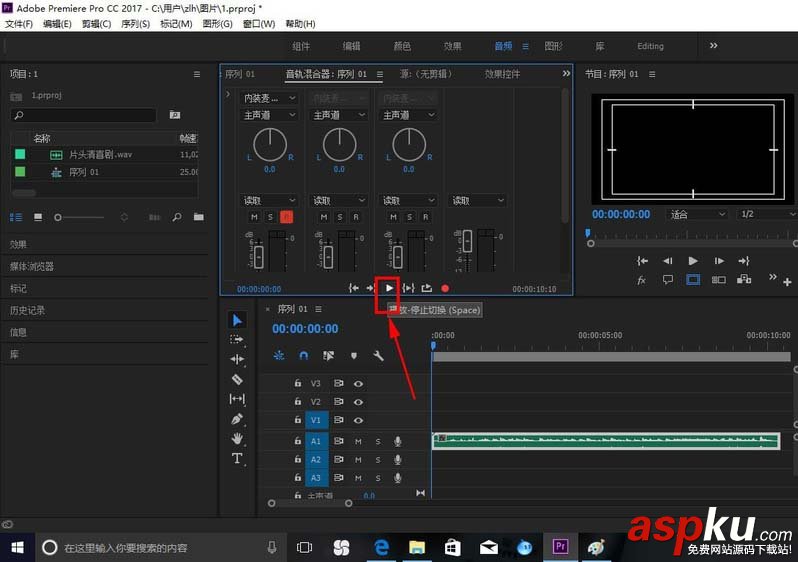Open the 媒体浏览器 panel
798x562 pixels.
[32, 266]
